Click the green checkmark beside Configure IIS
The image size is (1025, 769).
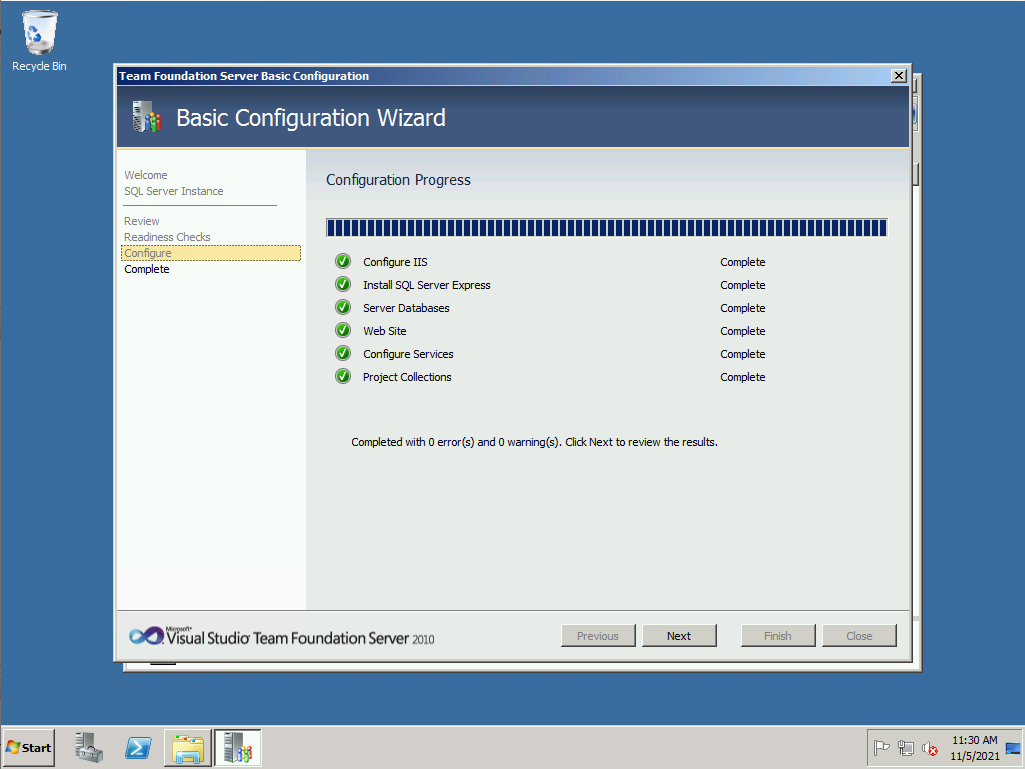click(x=343, y=262)
